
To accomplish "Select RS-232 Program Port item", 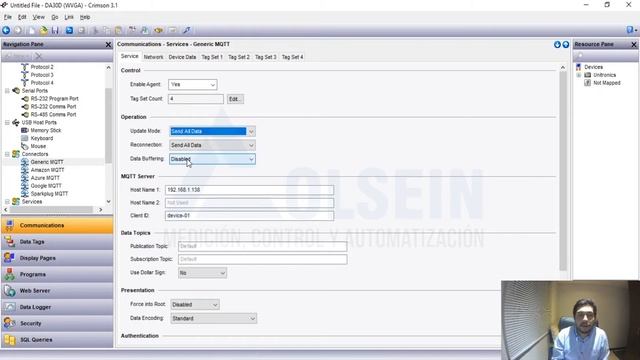I will (54, 99).
